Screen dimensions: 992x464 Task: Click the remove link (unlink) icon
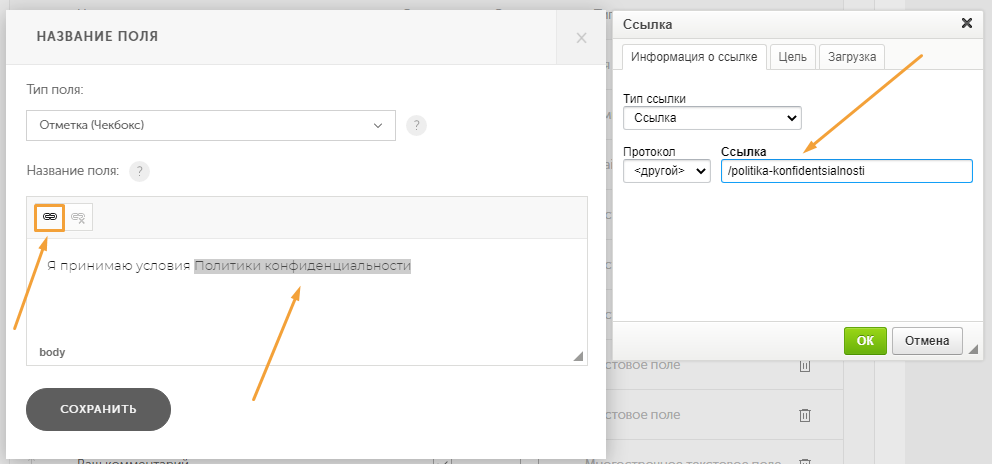click(x=78, y=217)
